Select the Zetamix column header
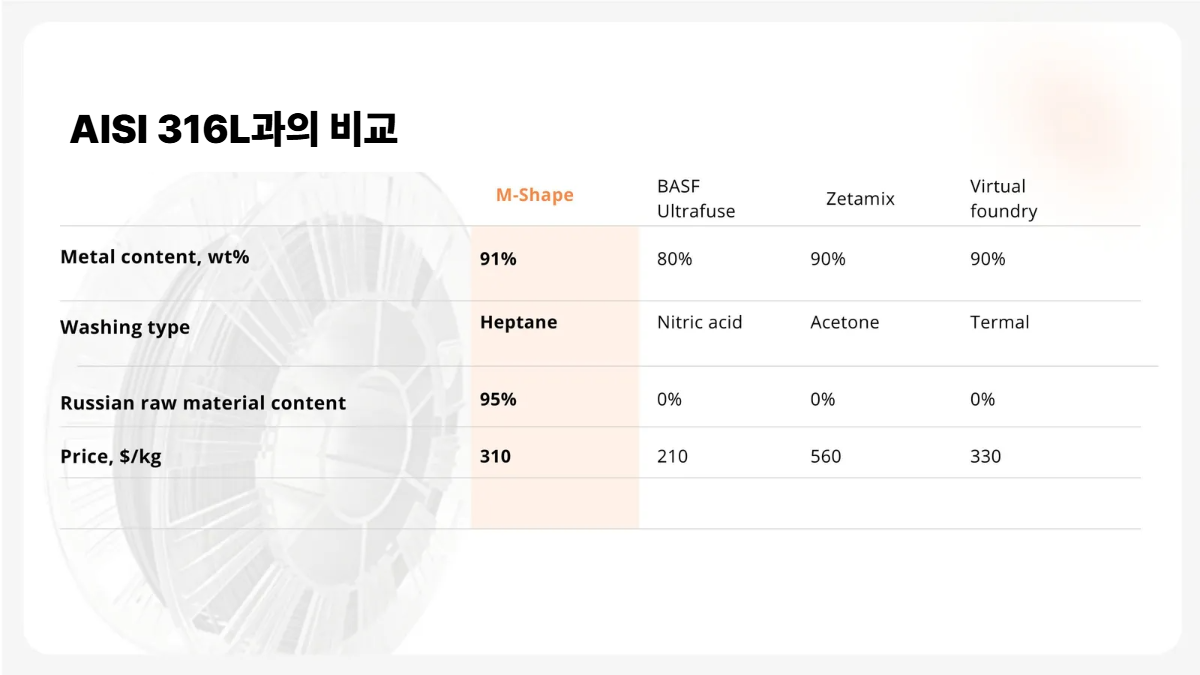Screen dimensions: 1200x675 click(860, 199)
